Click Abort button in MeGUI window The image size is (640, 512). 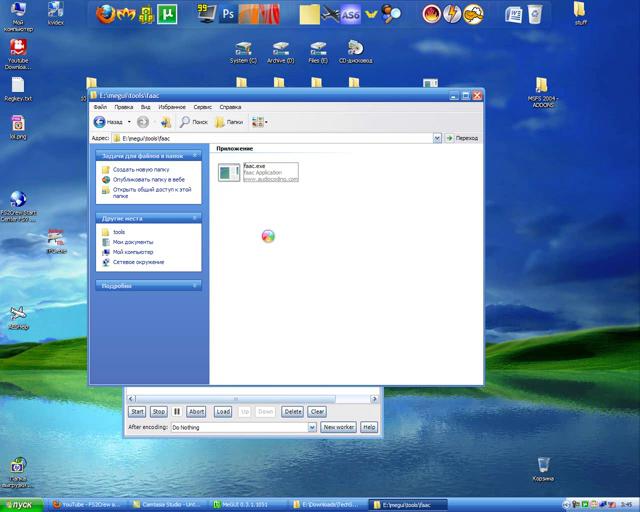[x=196, y=412]
